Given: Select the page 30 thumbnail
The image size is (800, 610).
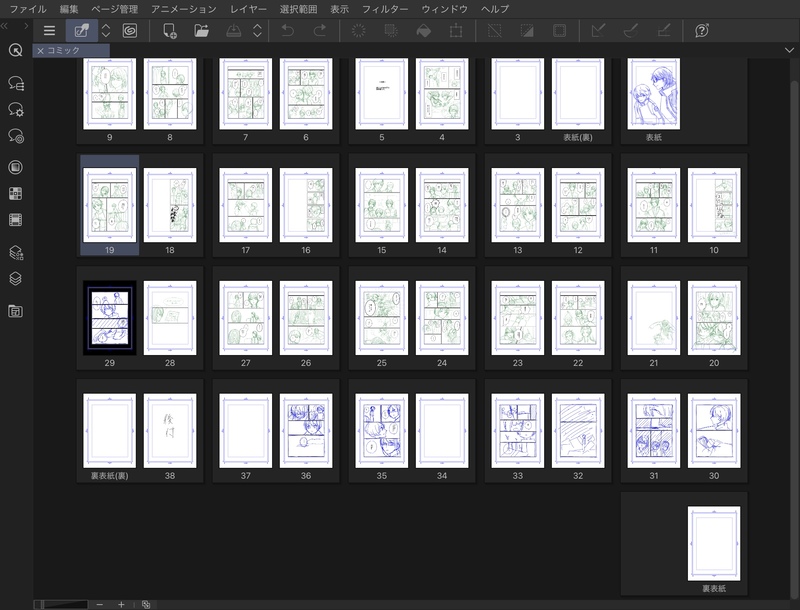Looking at the screenshot, I should [714, 430].
